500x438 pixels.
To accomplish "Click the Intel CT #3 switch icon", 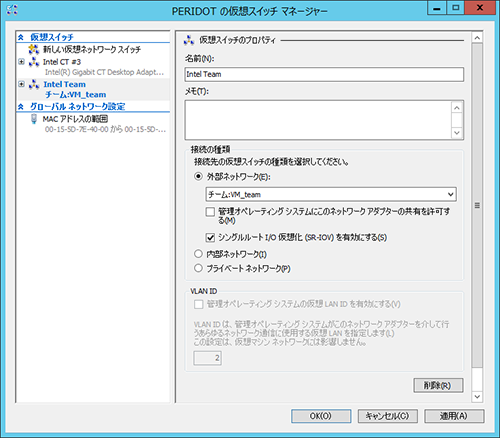I will [x=34, y=62].
